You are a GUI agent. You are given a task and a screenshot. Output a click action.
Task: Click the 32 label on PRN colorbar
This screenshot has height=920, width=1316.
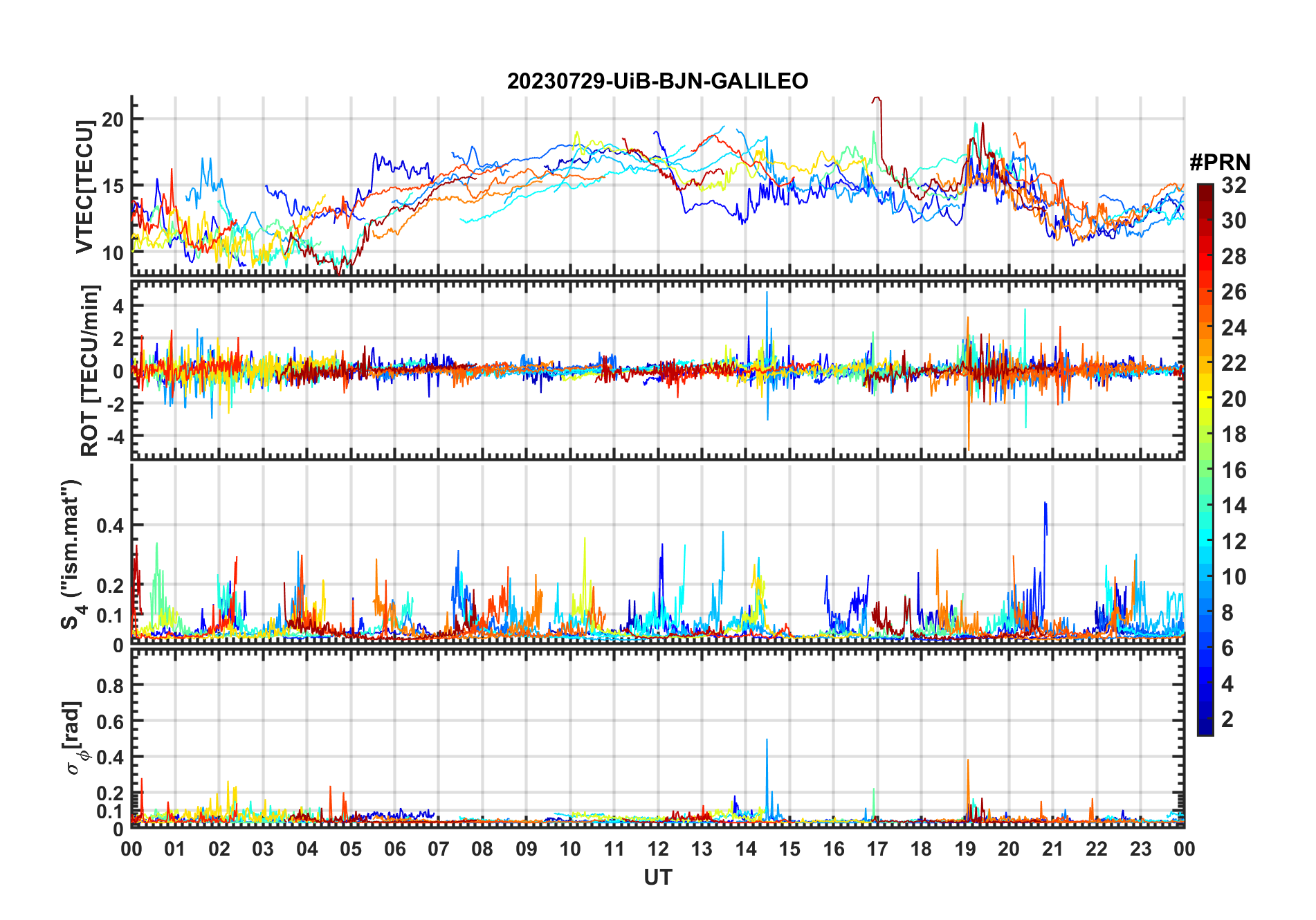pyautogui.click(x=1234, y=185)
